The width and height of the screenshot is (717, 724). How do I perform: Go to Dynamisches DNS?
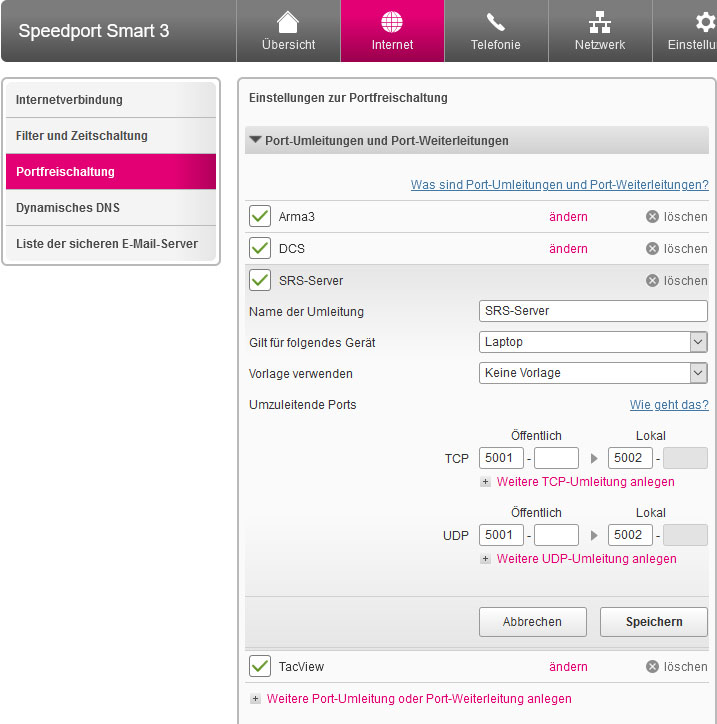[x=111, y=208]
